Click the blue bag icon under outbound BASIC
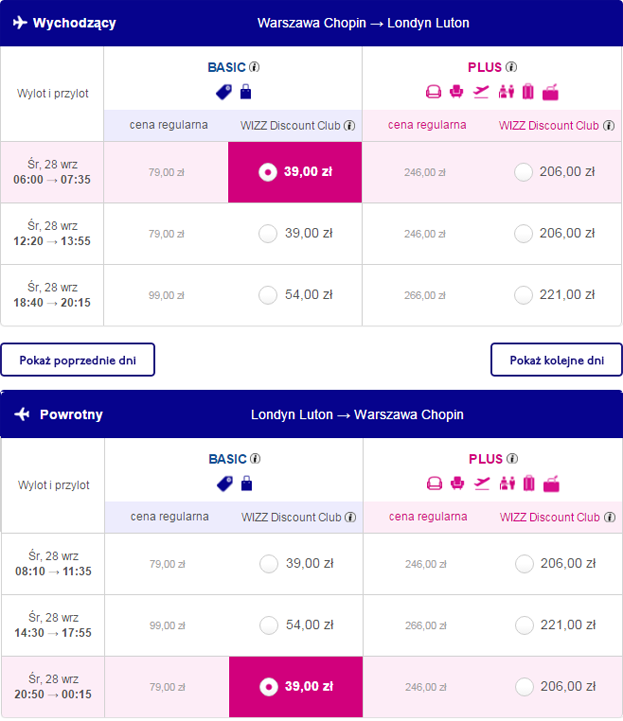623x721 pixels. (x=246, y=92)
